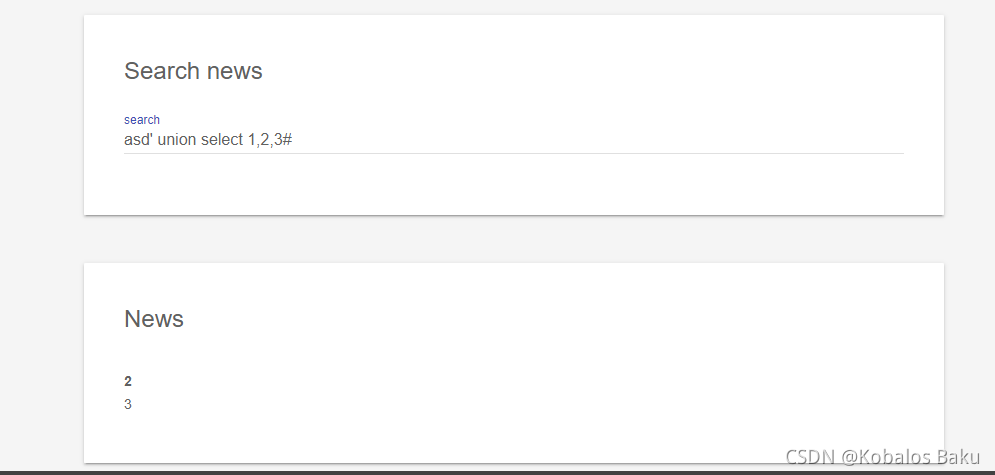Place cursor on the word 'union' in search box

click(177, 140)
